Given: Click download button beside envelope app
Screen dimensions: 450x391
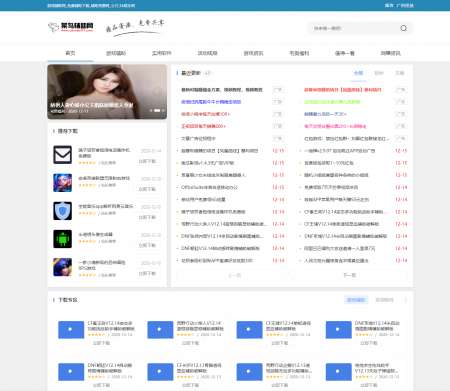Looking at the screenshot, I should 147,161.
